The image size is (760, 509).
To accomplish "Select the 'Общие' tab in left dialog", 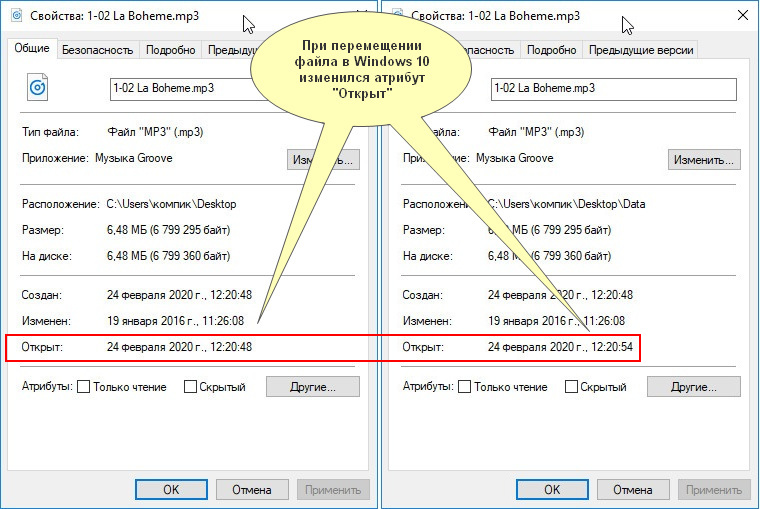I will (x=31, y=48).
